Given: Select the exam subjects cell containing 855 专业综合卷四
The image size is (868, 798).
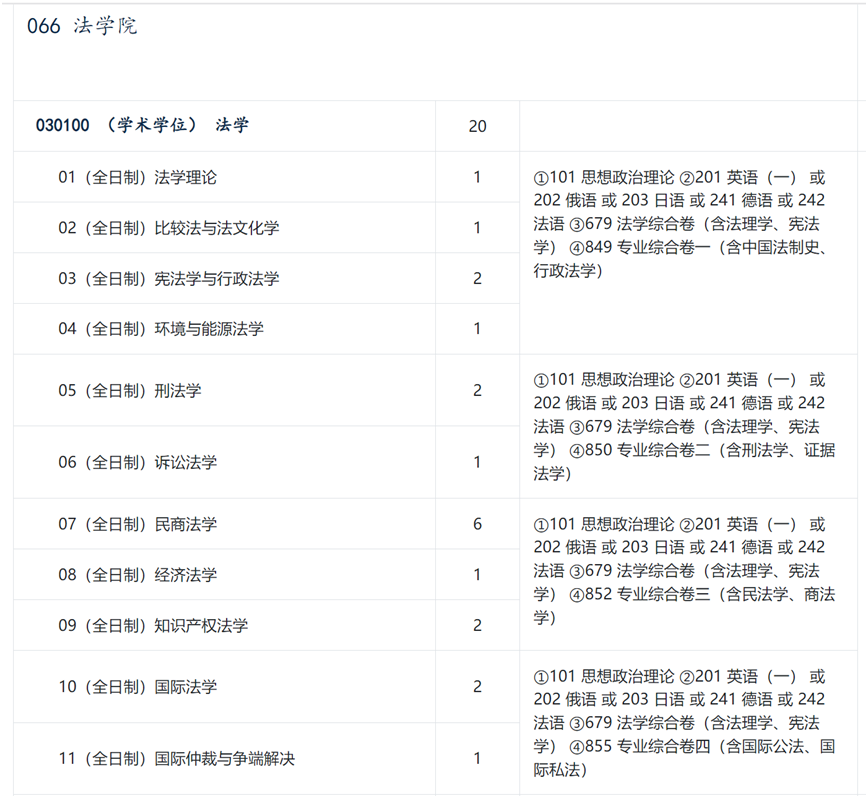Looking at the screenshot, I should pyautogui.click(x=680, y=722).
